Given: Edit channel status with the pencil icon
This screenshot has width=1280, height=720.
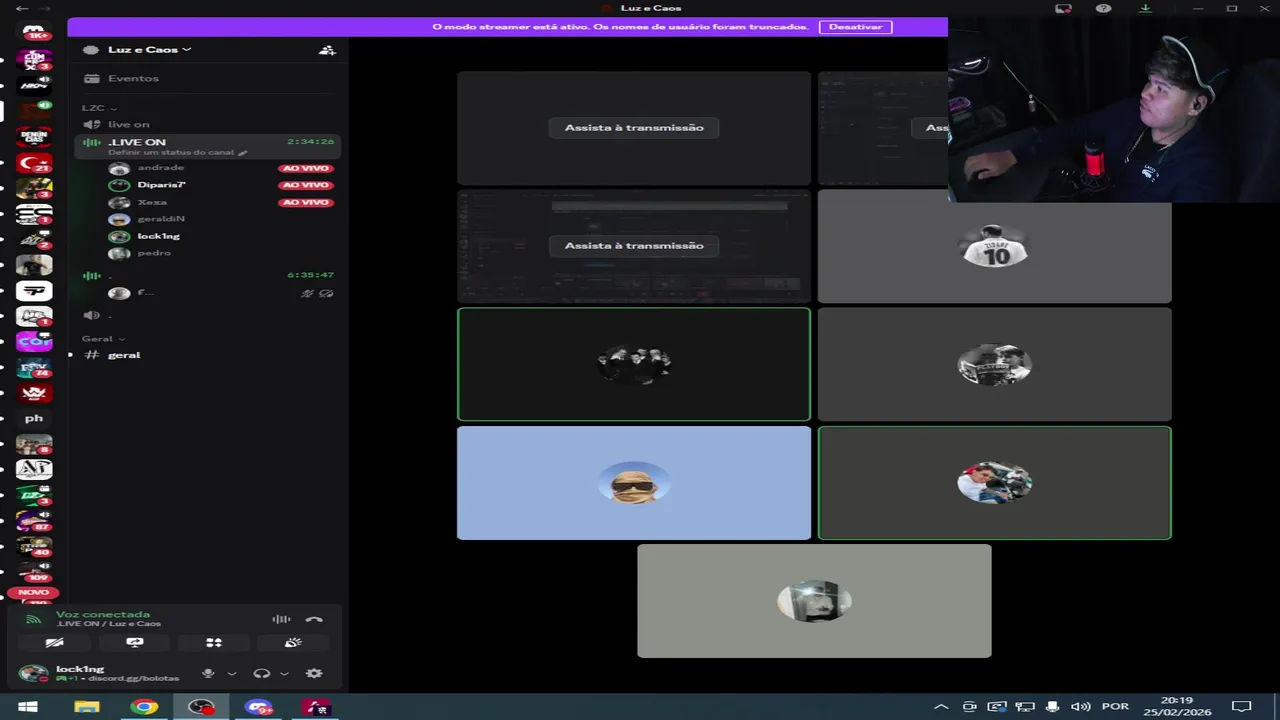Looking at the screenshot, I should (x=242, y=153).
